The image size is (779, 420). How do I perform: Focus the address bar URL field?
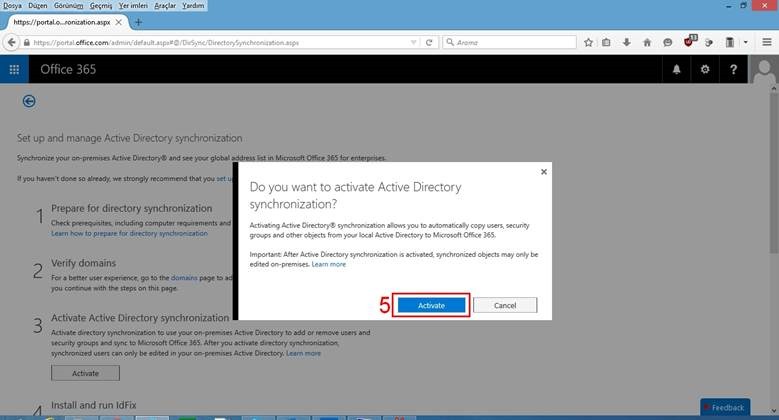point(219,43)
